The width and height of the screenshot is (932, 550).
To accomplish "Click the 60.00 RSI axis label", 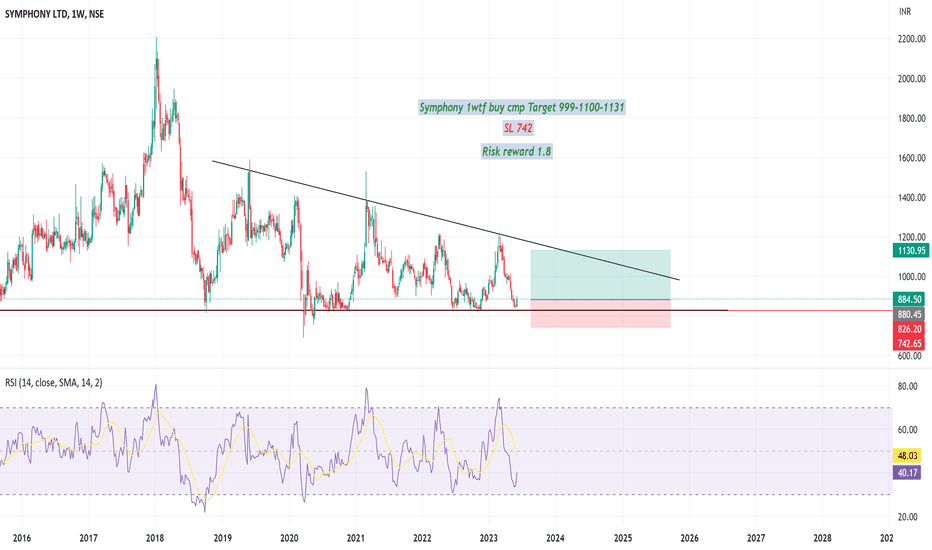I will [908, 429].
